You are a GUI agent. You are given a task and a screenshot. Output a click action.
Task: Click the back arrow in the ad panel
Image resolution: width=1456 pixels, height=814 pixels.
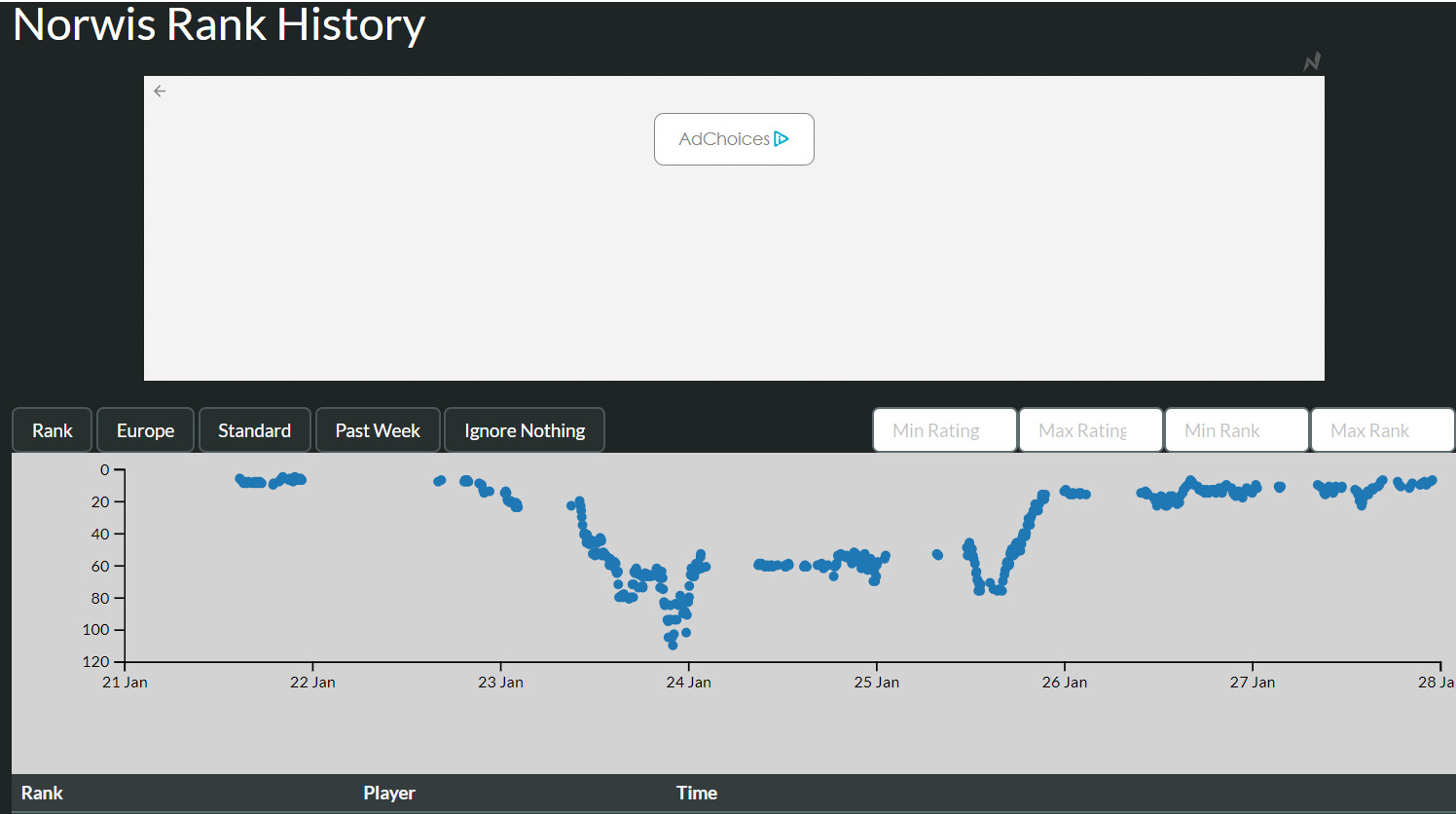click(160, 91)
